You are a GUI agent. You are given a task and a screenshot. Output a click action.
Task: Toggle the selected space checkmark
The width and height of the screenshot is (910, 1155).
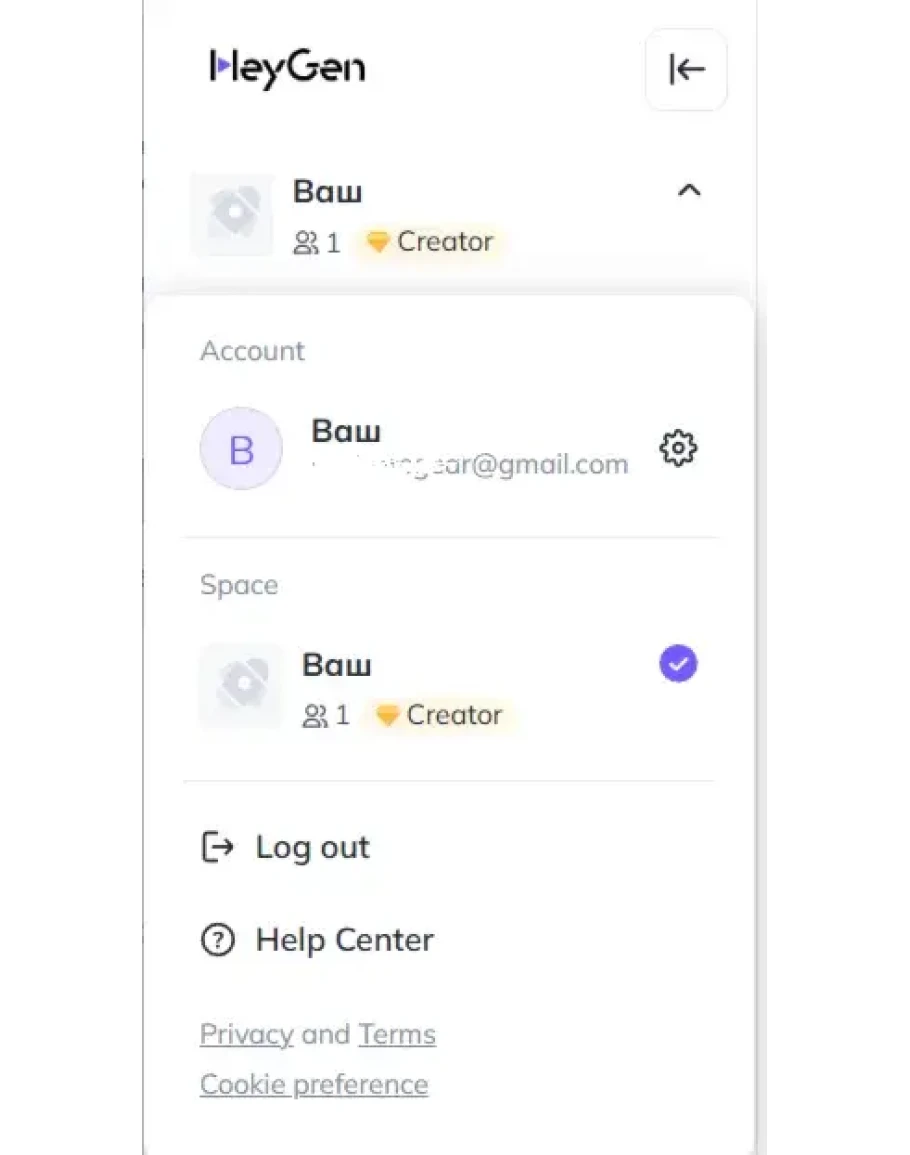678,664
